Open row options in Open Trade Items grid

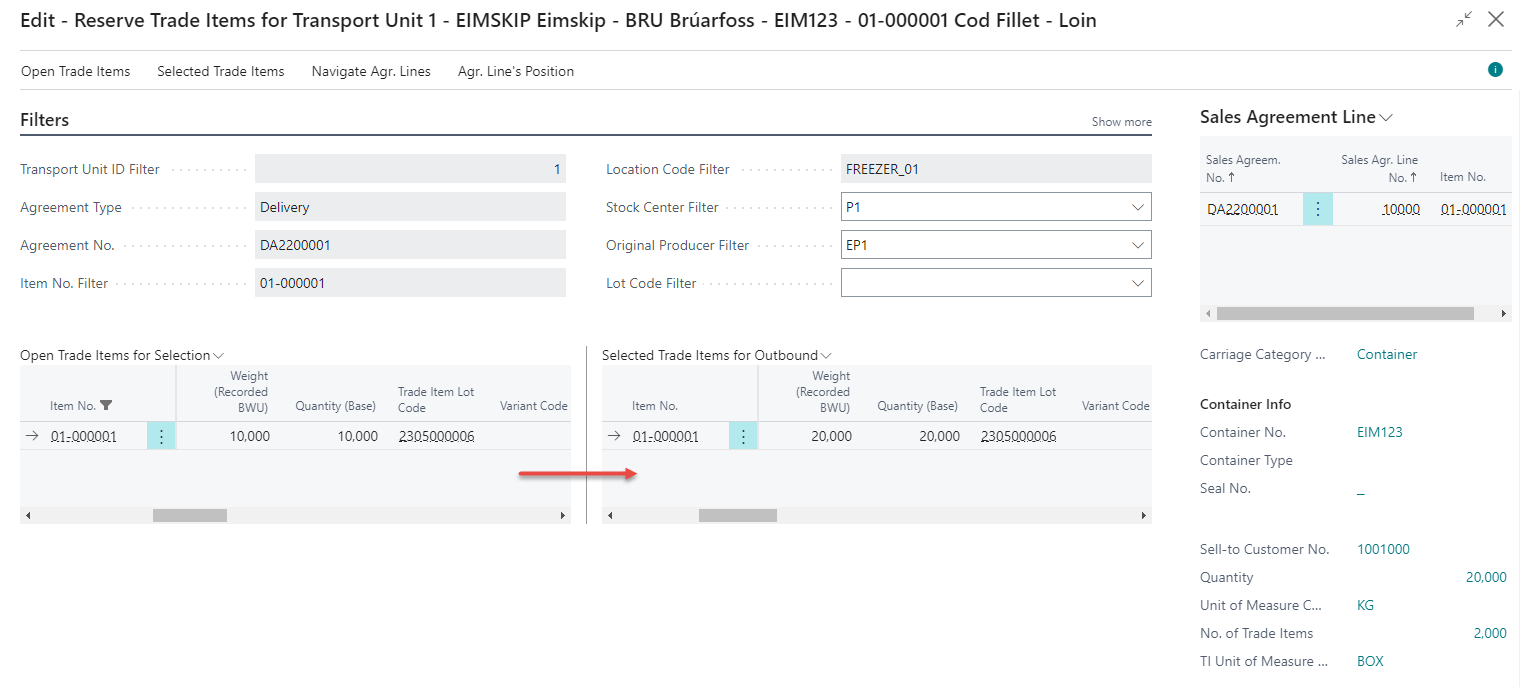pos(161,436)
